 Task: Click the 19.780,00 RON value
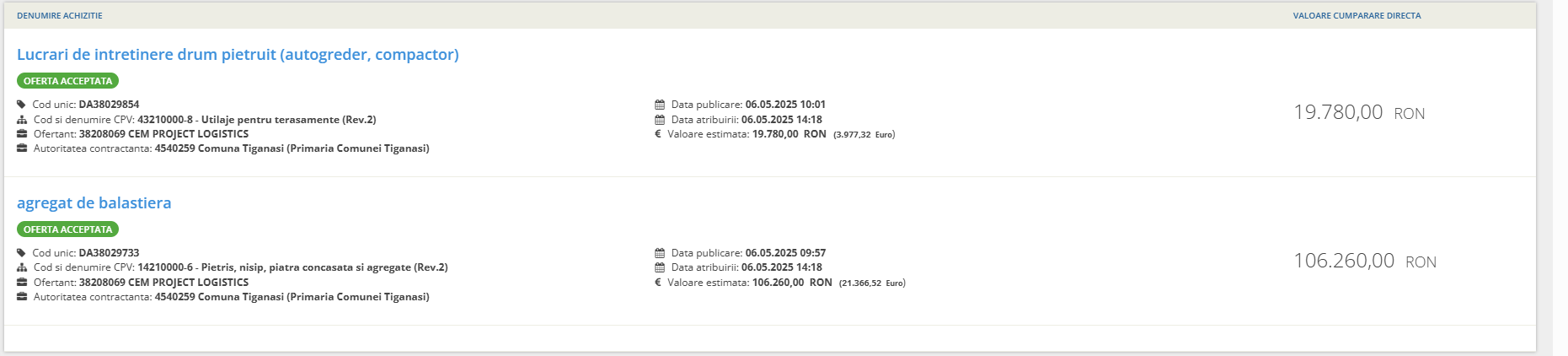[1359, 112]
